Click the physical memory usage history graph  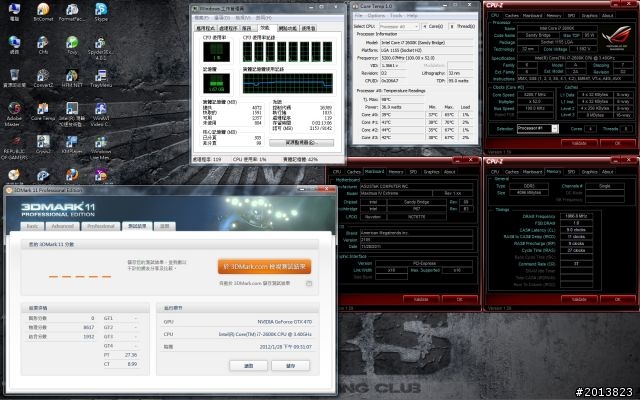pyautogui.click(x=288, y=83)
